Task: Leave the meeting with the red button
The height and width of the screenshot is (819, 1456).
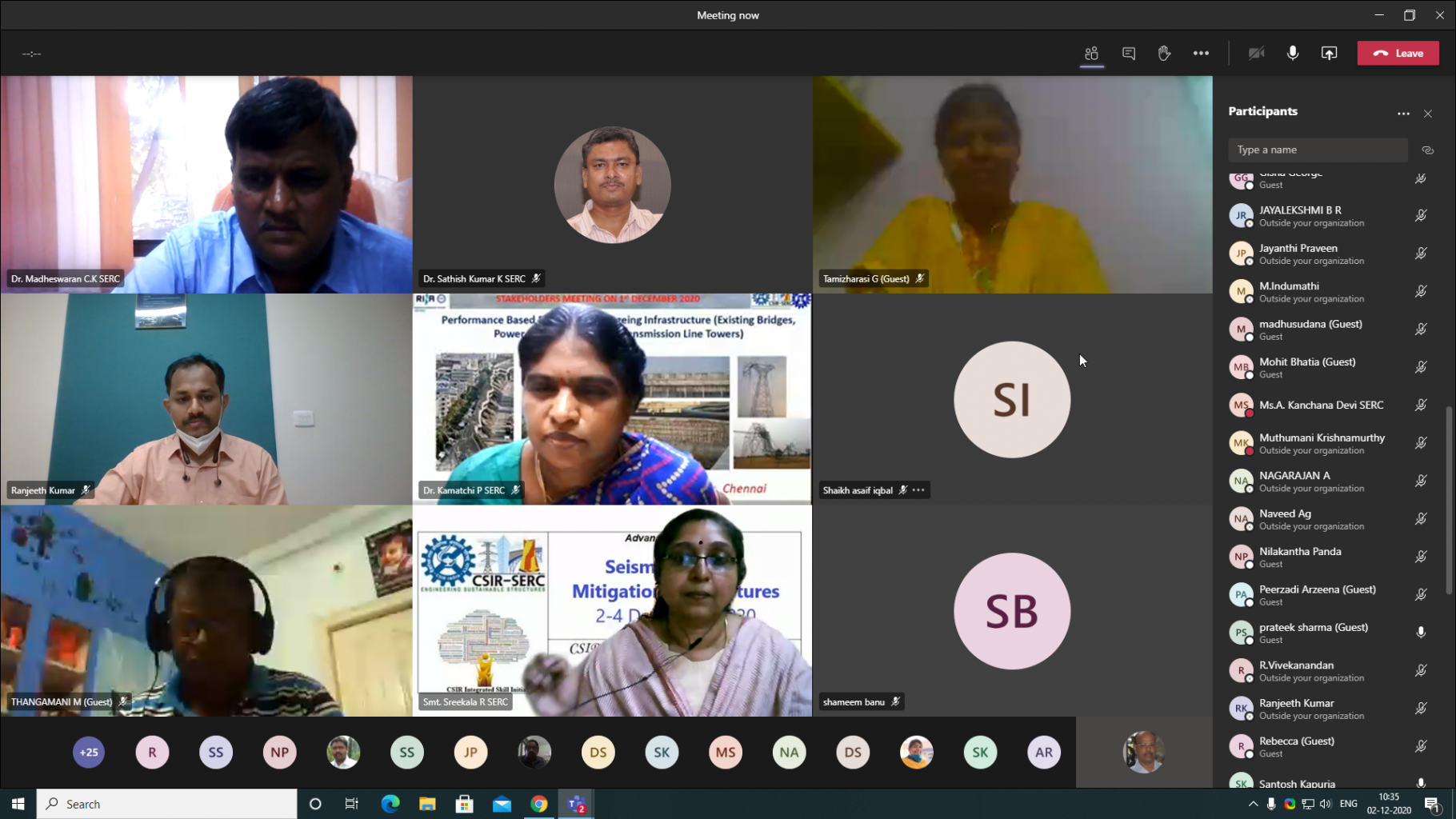Action: (1398, 54)
